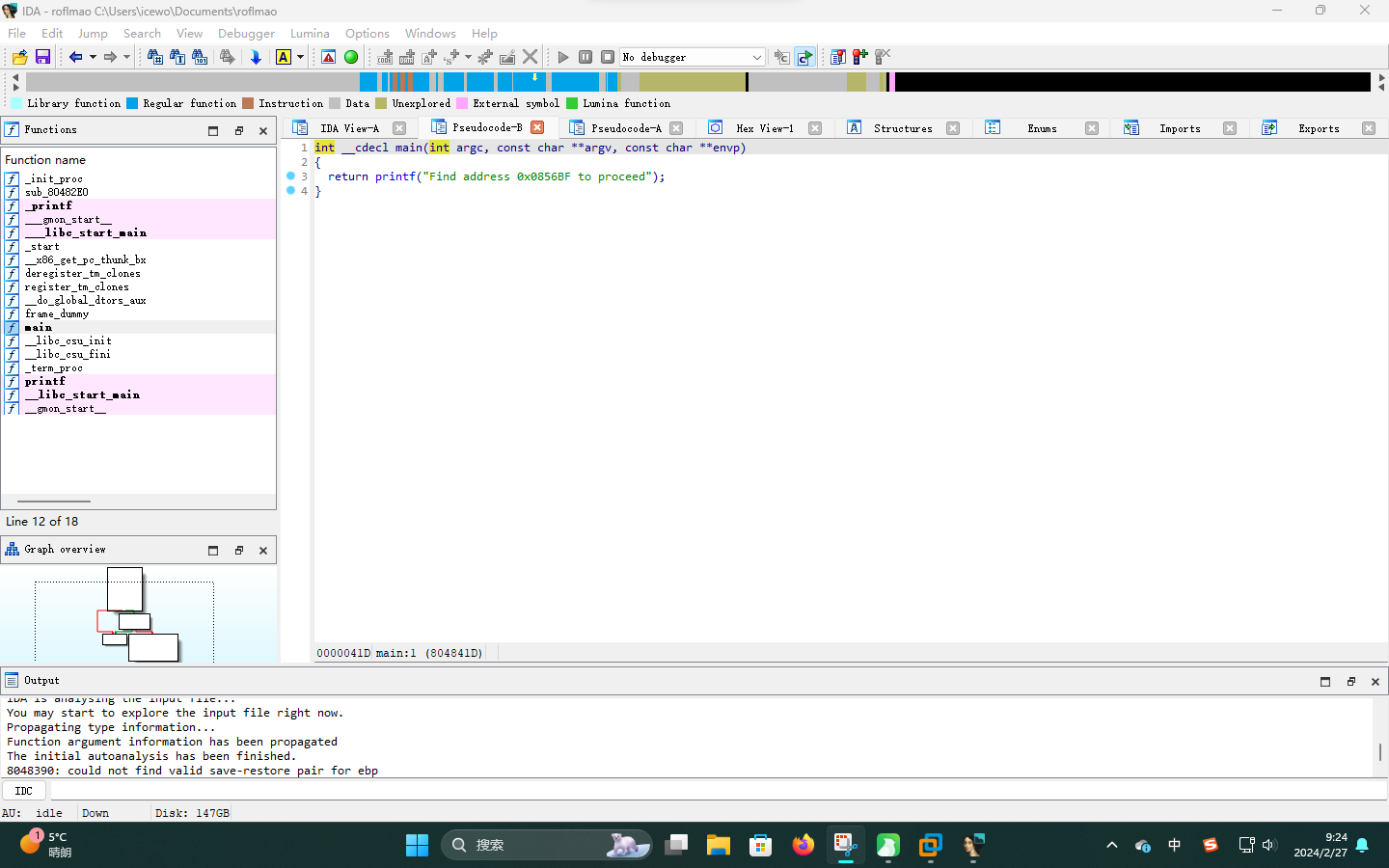Jump back with the blue left arrow

click(75, 57)
